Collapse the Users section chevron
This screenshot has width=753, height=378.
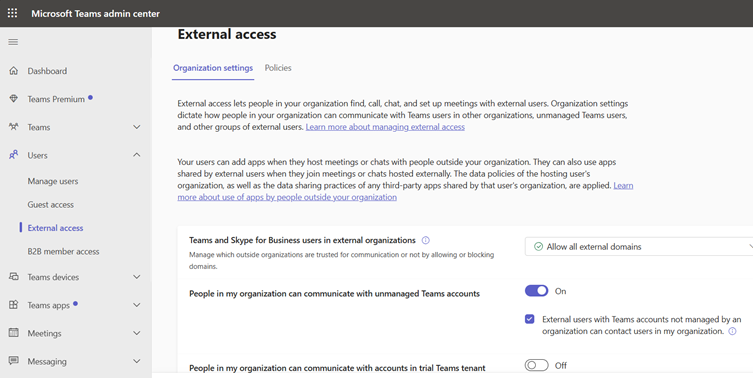click(137, 155)
